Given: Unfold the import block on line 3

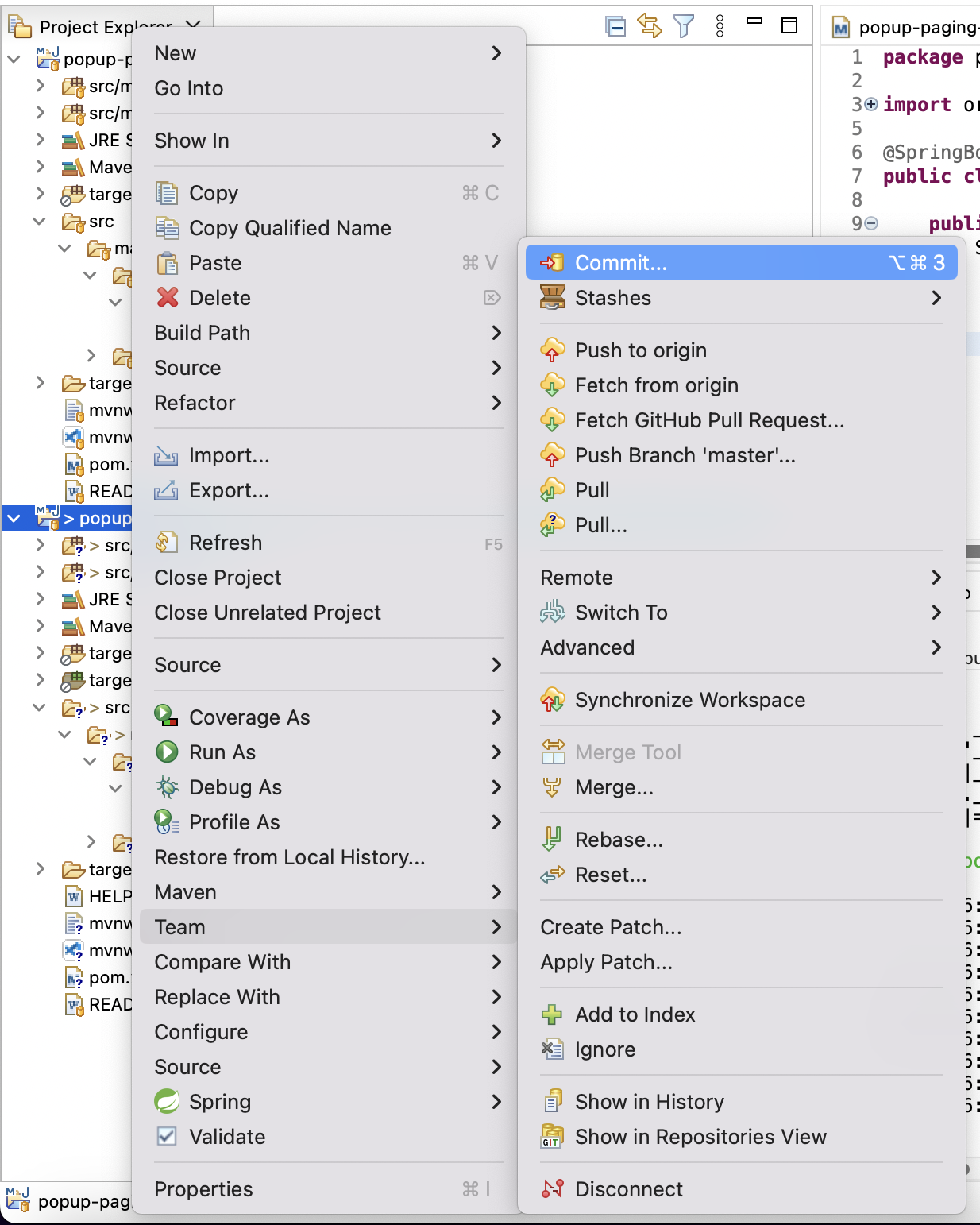Looking at the screenshot, I should point(871,104).
